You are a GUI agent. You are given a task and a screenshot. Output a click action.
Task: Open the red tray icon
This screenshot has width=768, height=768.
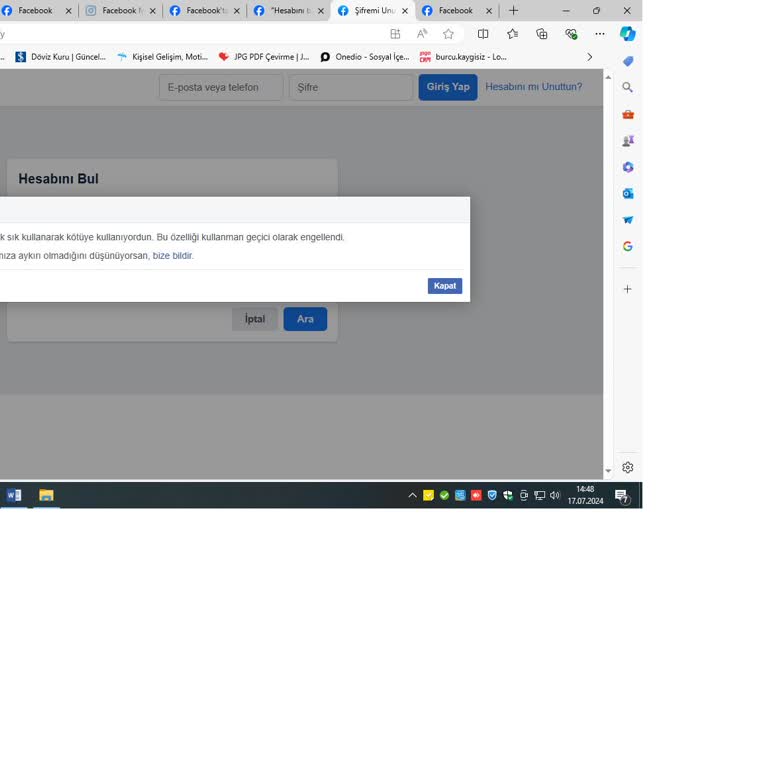[476, 496]
